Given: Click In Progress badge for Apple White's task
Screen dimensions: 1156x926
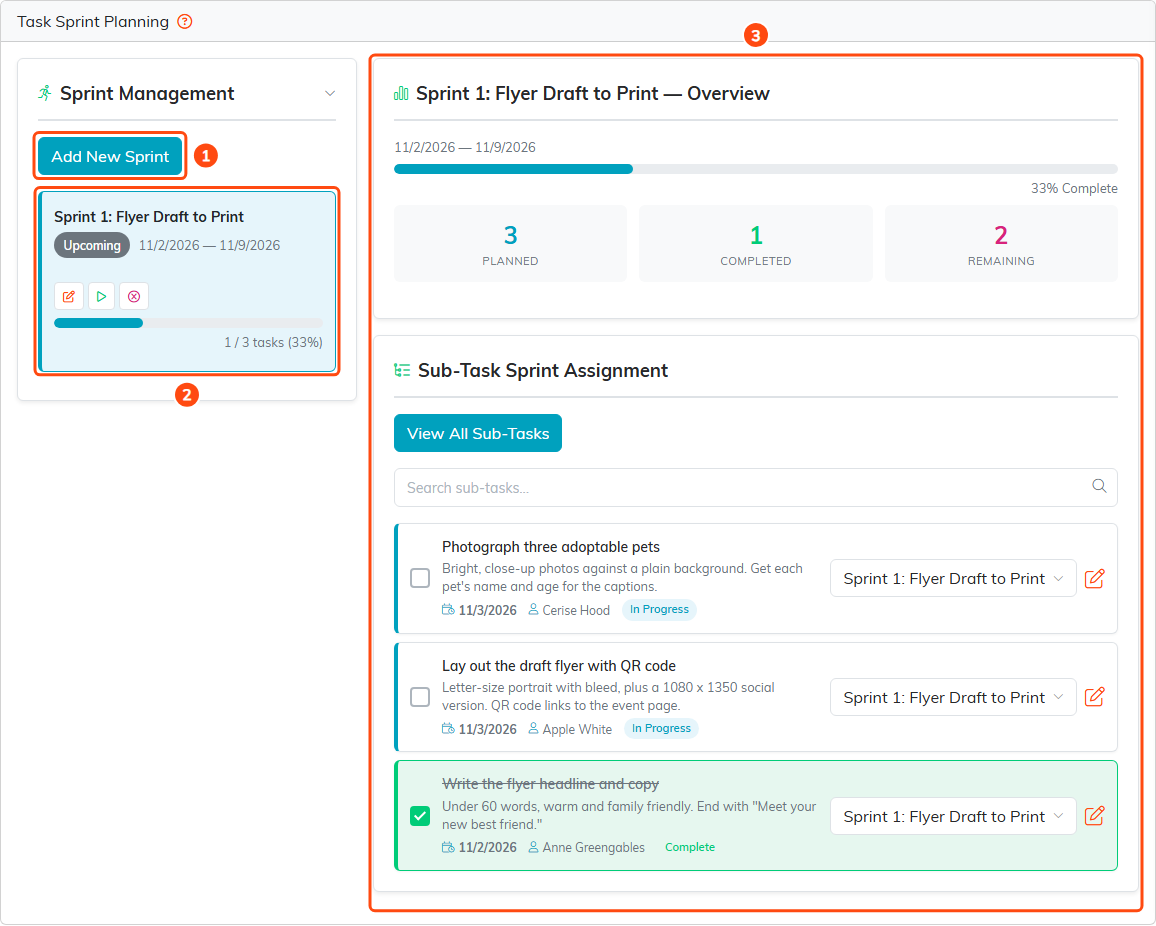Looking at the screenshot, I should click(661, 728).
